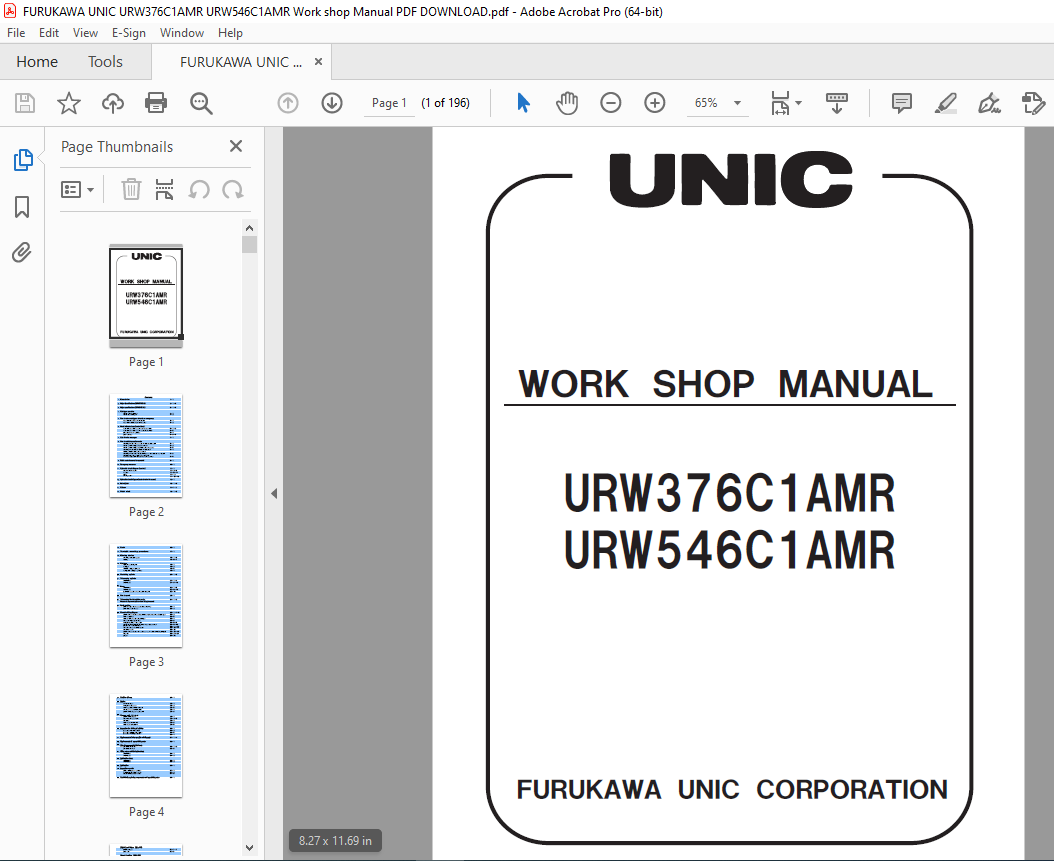Delete selected page trash icon
This screenshot has width=1054, height=861.
[131, 190]
